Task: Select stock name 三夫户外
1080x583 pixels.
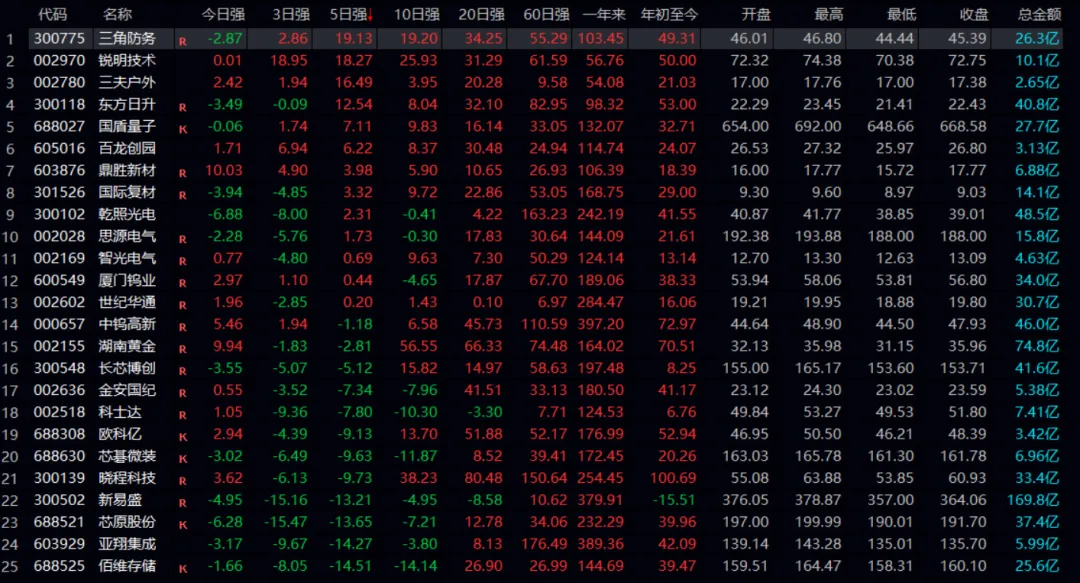Action: click(127, 83)
